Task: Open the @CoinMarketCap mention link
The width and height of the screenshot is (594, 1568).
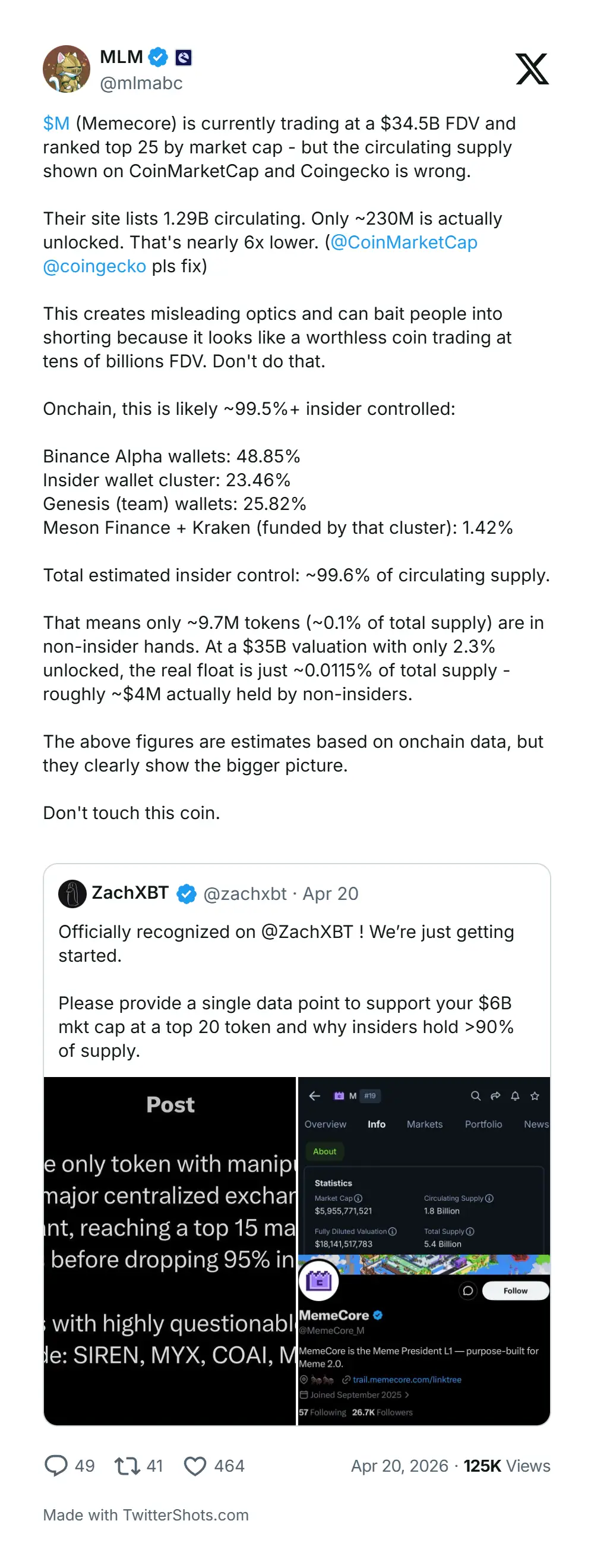Action: coord(403,243)
